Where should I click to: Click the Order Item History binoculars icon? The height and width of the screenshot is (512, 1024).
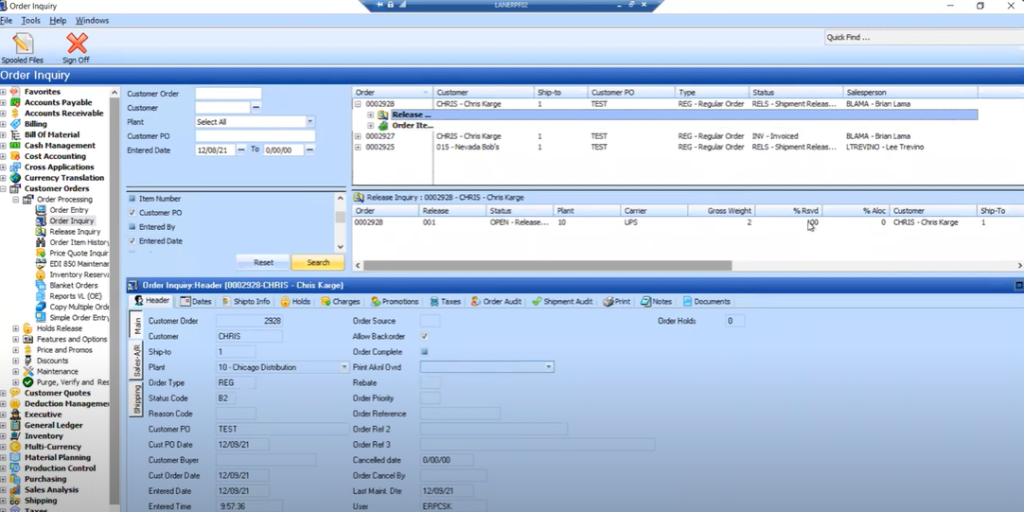point(40,242)
